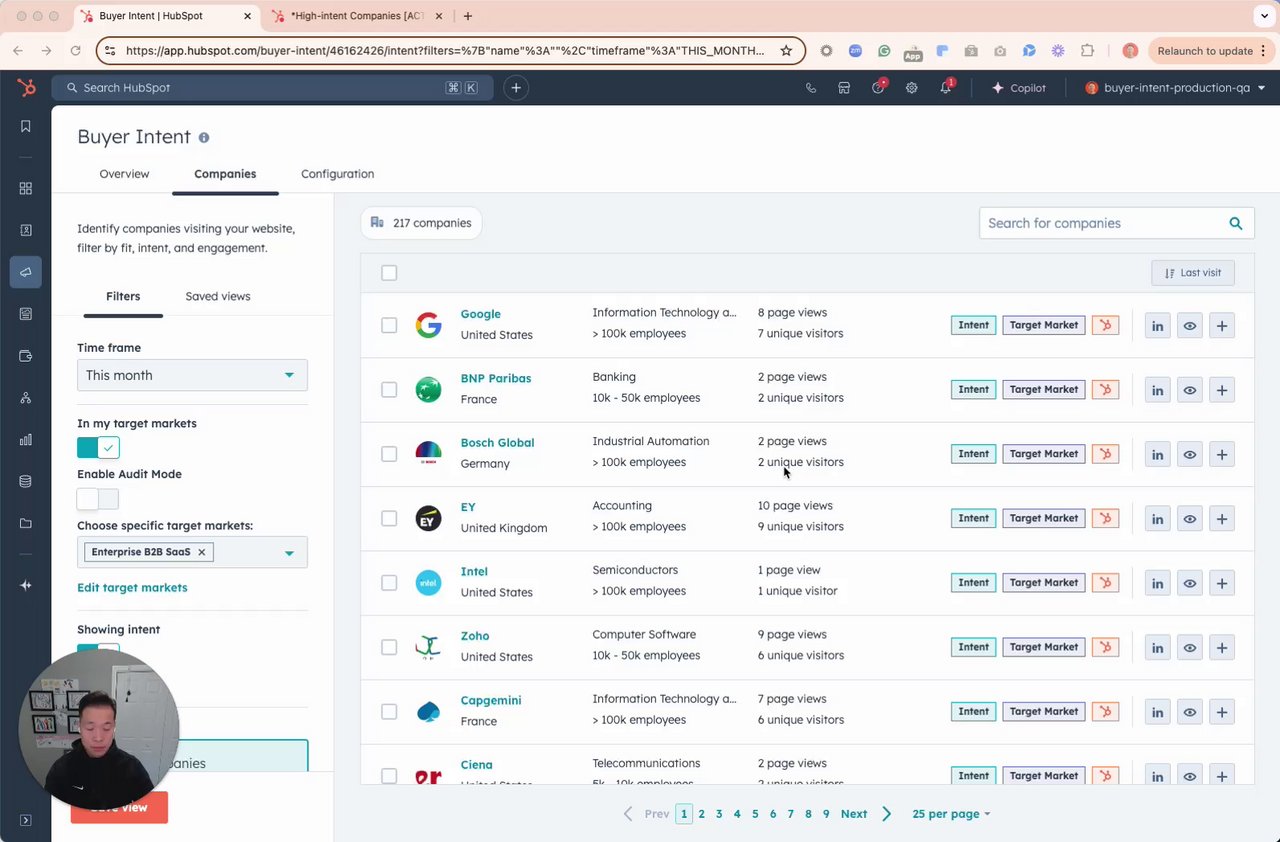Switch to the Overview tab
This screenshot has height=842, width=1280.
pyautogui.click(x=124, y=174)
